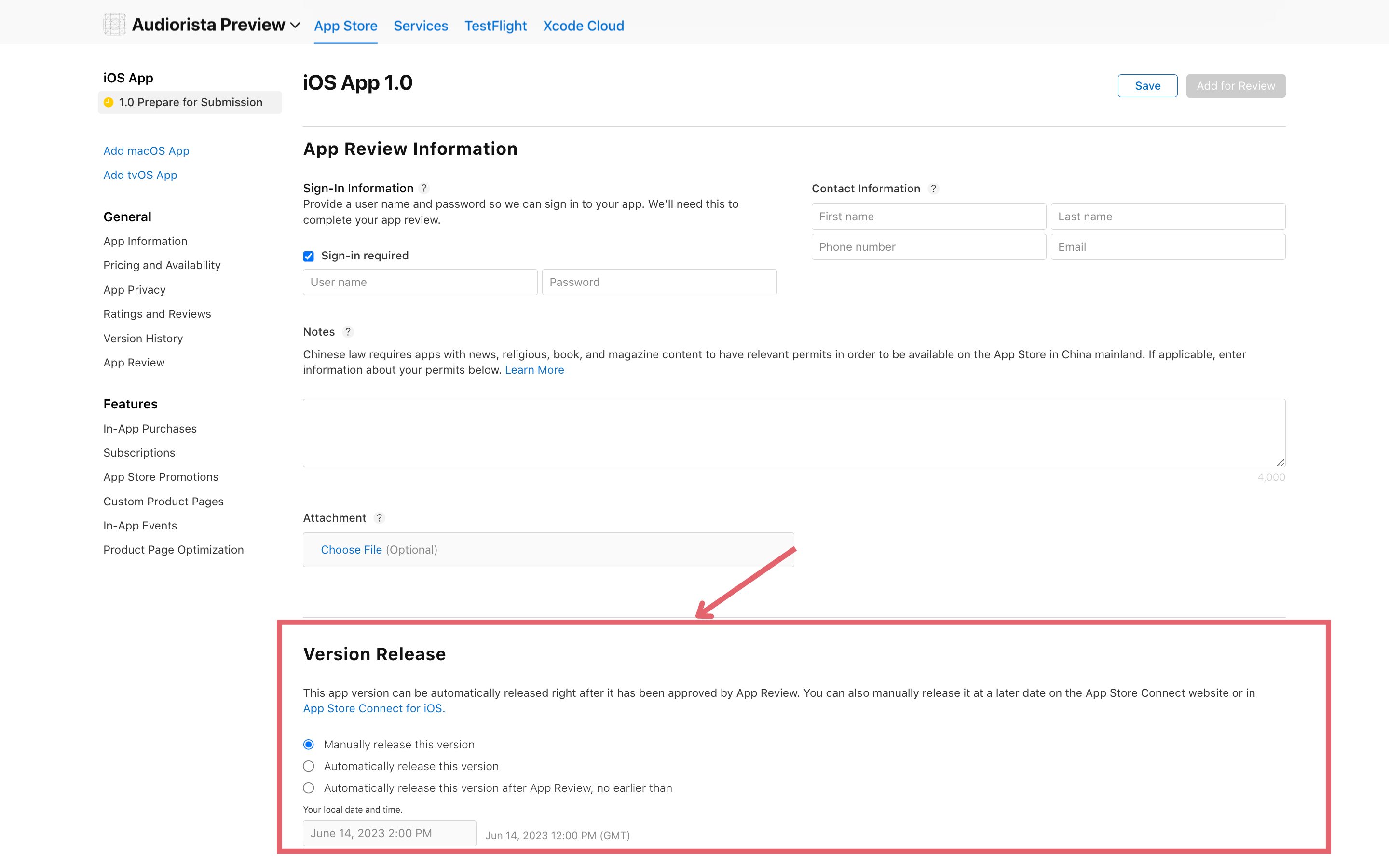Open the App Store tab
The width and height of the screenshot is (1389, 868).
point(345,26)
